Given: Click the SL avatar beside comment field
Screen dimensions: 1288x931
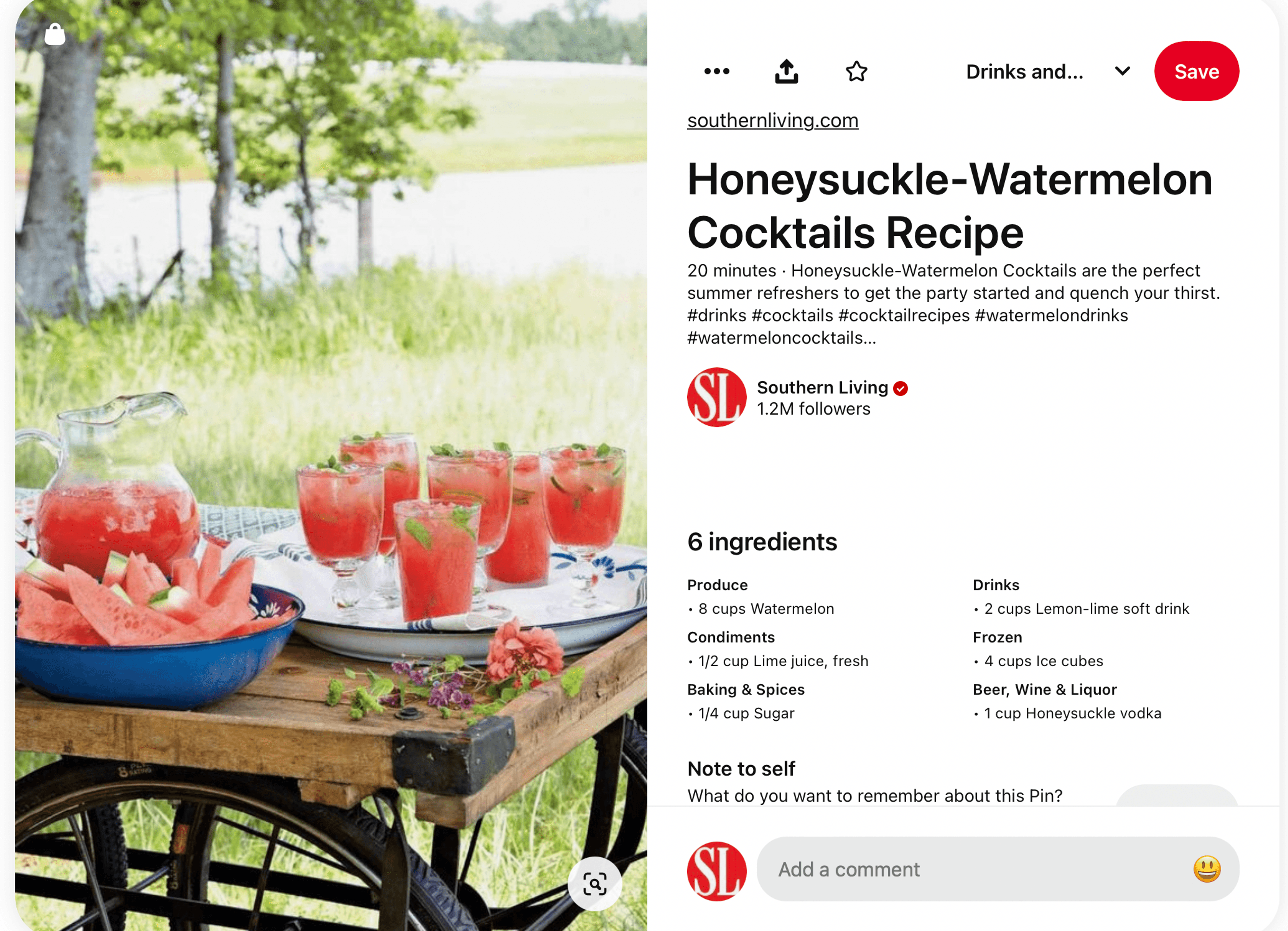Looking at the screenshot, I should pos(717,871).
